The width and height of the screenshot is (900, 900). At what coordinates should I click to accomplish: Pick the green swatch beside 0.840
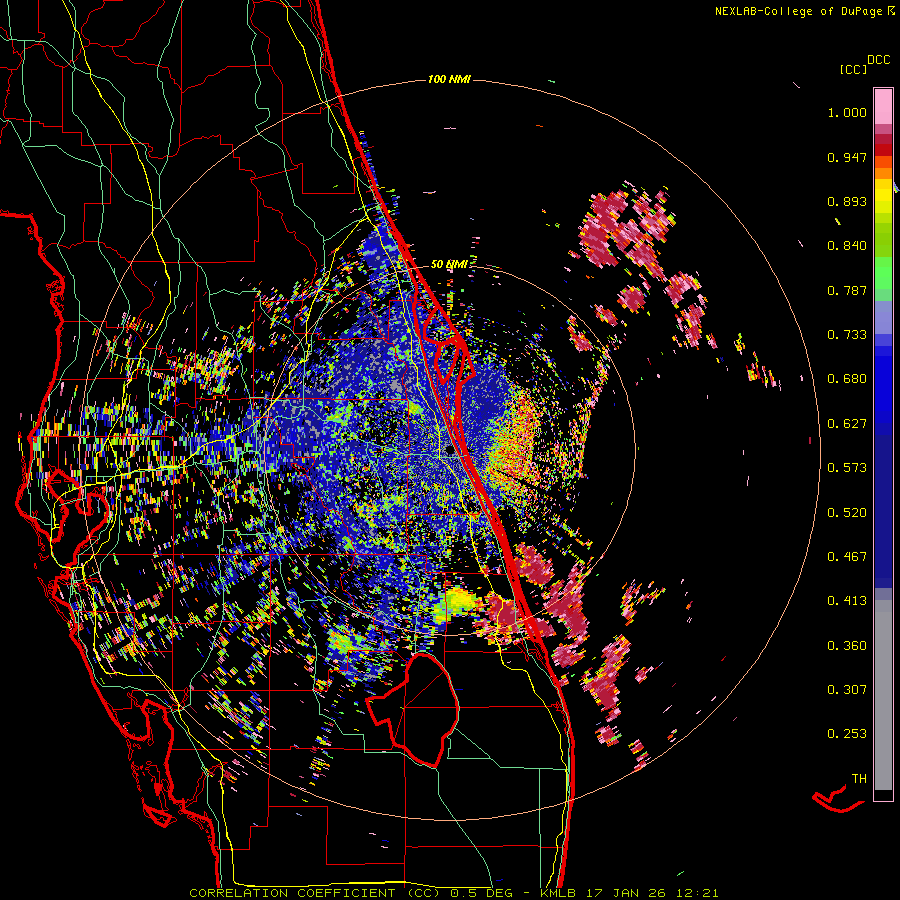click(883, 240)
